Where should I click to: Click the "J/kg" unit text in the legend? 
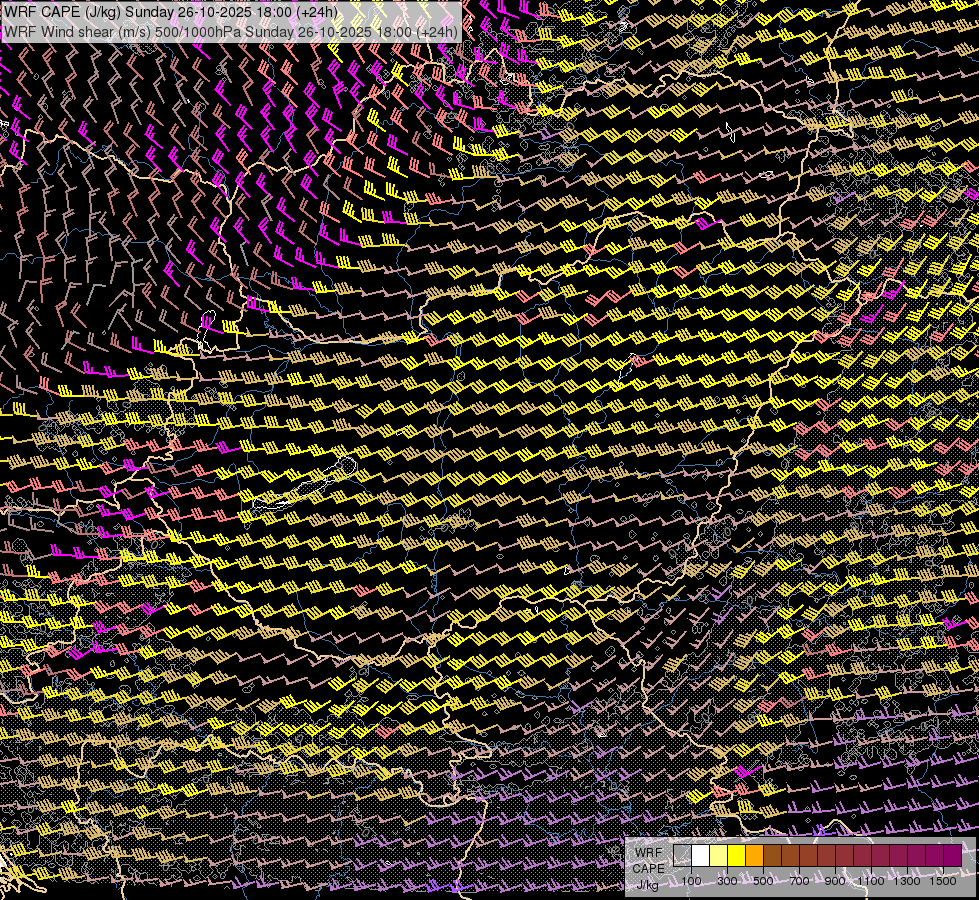click(x=648, y=884)
